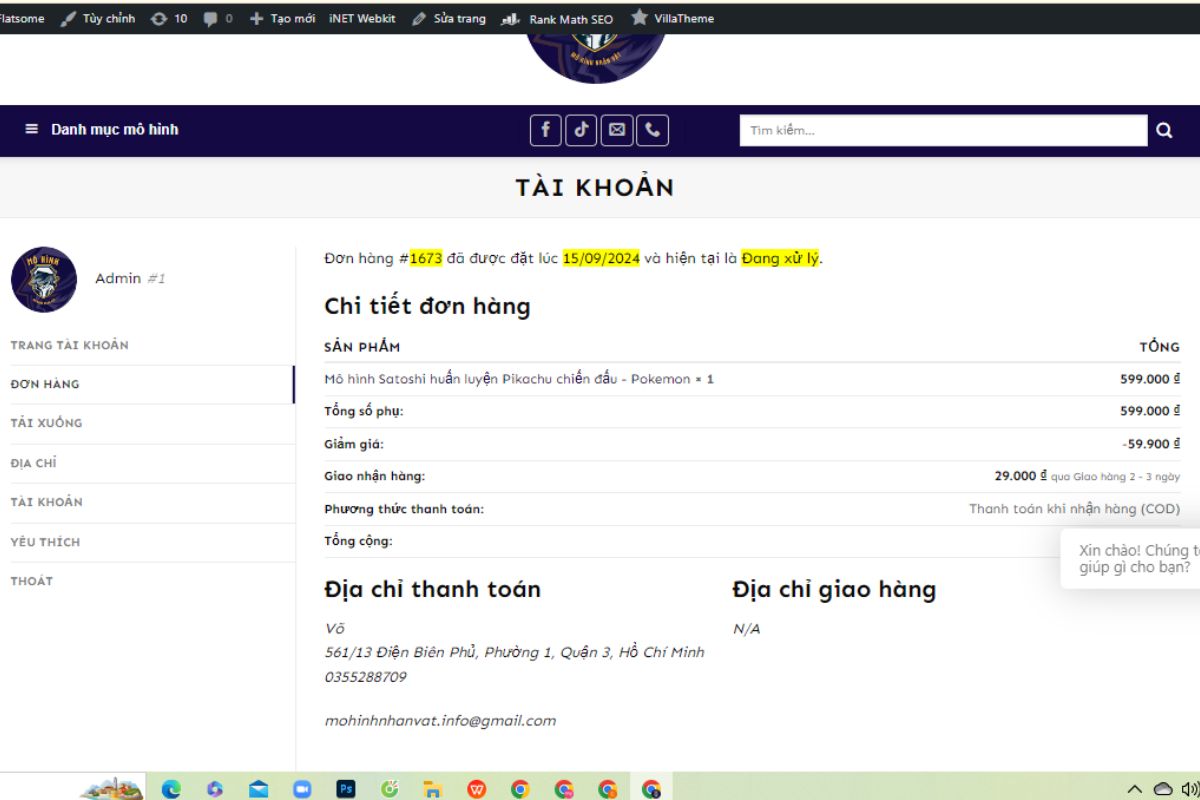Open Flatsome menu in the admin bar
This screenshot has height=800, width=1200.
[22, 18]
